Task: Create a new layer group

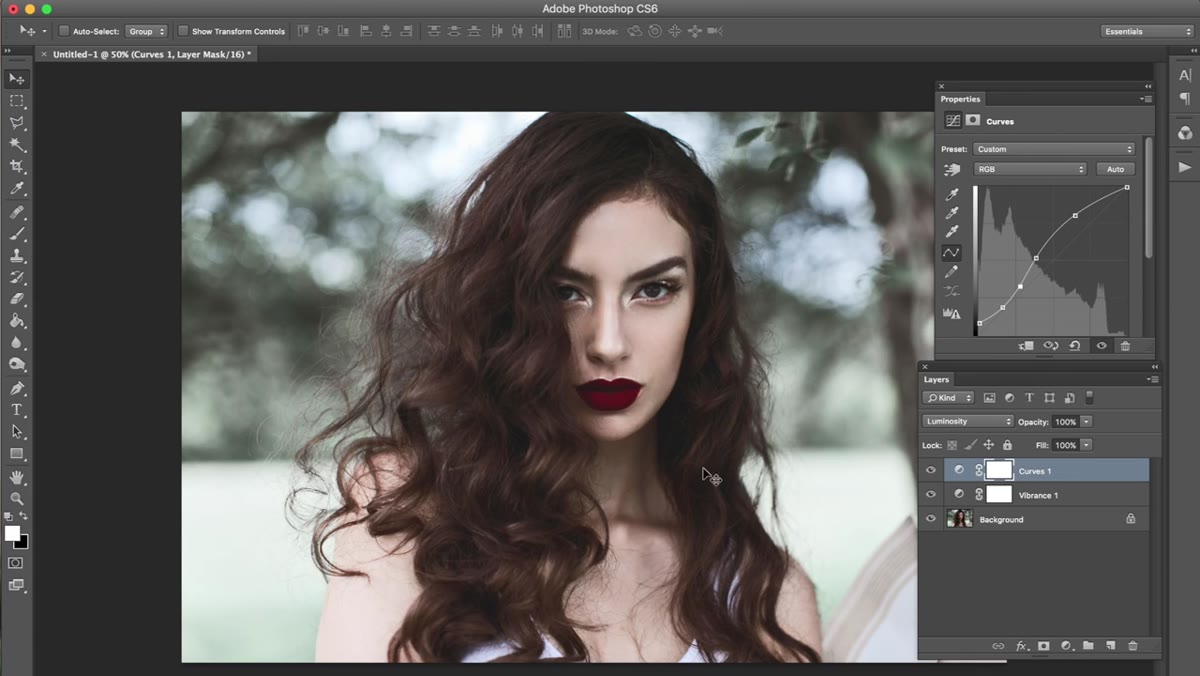Action: (x=1088, y=646)
